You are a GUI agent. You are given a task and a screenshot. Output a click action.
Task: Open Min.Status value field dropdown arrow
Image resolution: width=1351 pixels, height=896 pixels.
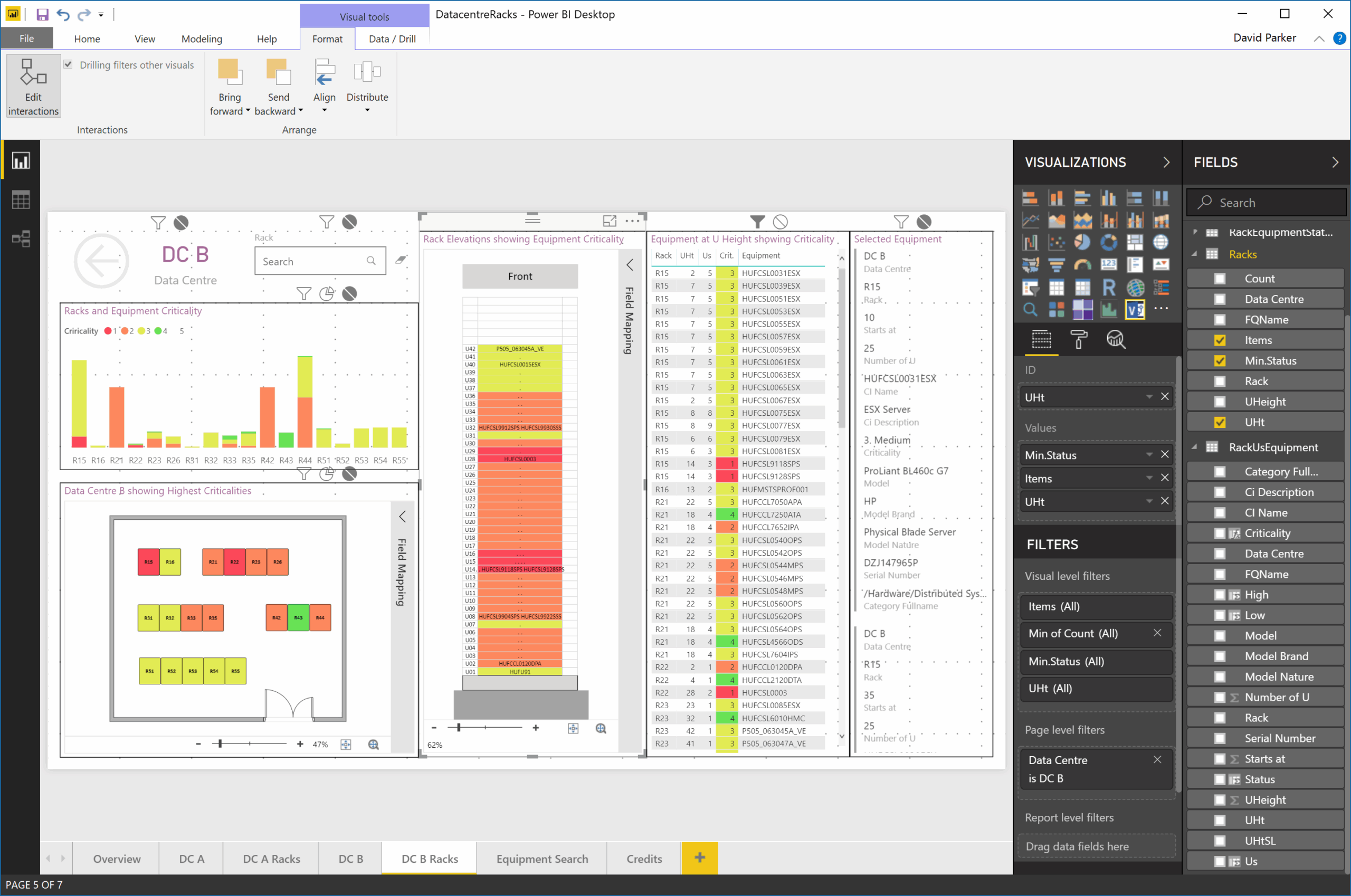1149,455
